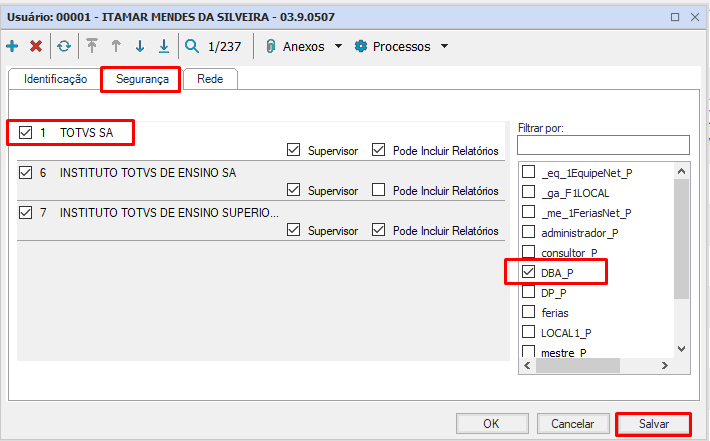Viewport: 710px width, 441px height.
Task: Open search with magnifier icon
Action: [x=192, y=46]
